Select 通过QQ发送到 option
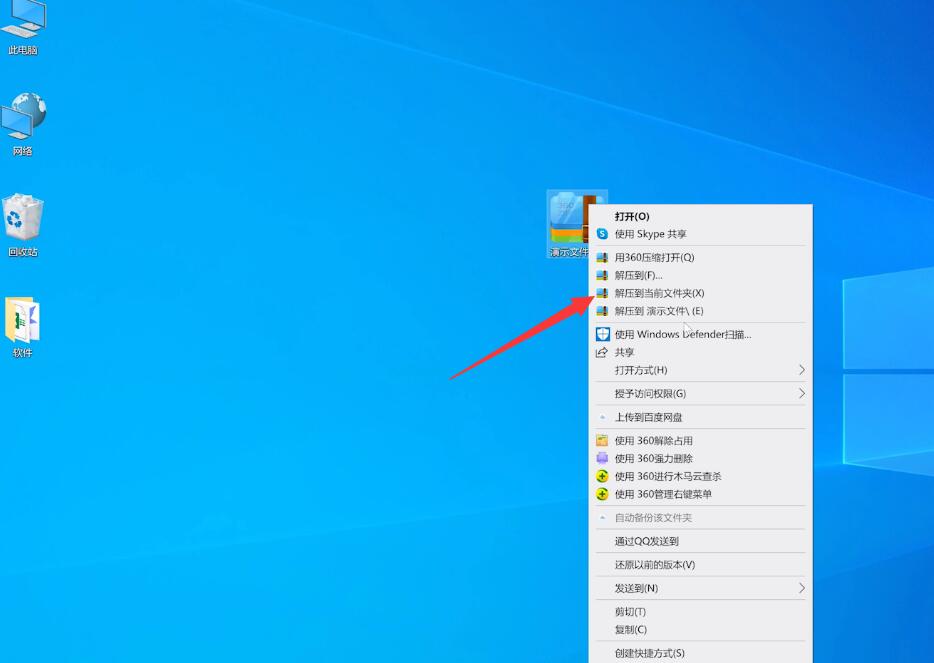 pos(646,541)
